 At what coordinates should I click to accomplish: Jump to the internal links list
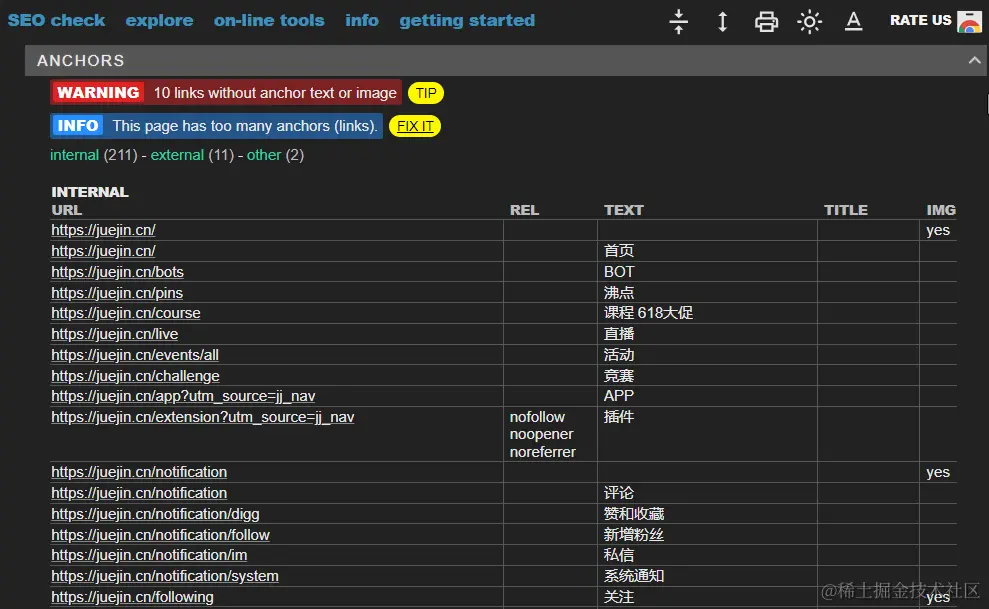pyautogui.click(x=74, y=155)
